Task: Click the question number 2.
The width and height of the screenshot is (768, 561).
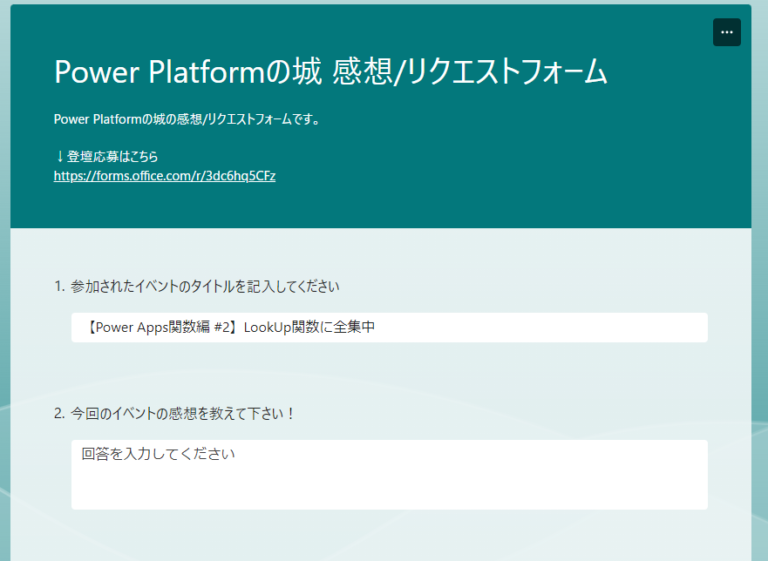Action: tap(59, 412)
